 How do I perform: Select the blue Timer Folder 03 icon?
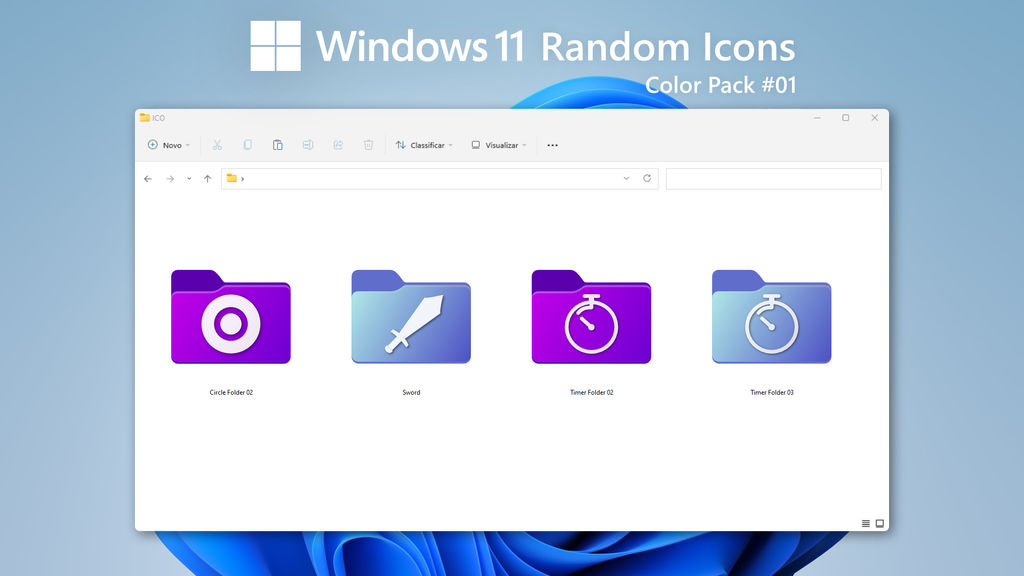point(771,317)
